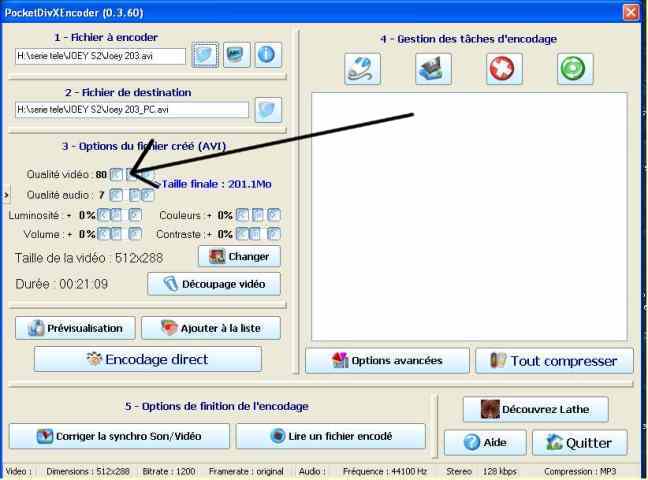648x480 pixels.
Task: Click the Couleurs slider thumb
Action: click(x=257, y=215)
